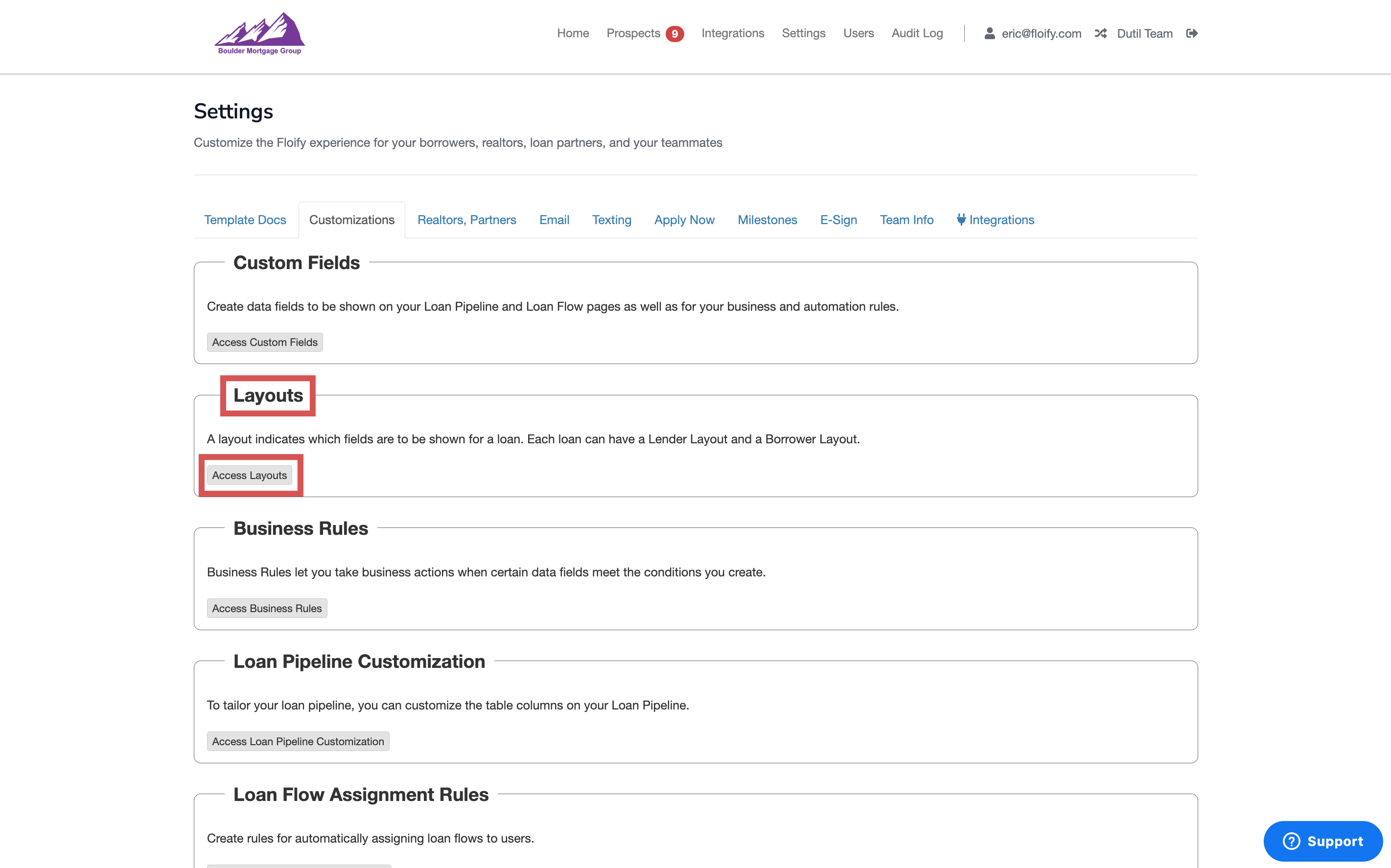The image size is (1391, 868).
Task: Open Users in top navigation
Action: (x=858, y=33)
